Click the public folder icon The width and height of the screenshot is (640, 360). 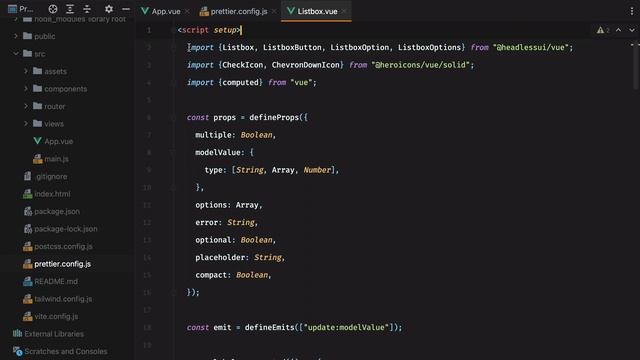(x=27, y=36)
